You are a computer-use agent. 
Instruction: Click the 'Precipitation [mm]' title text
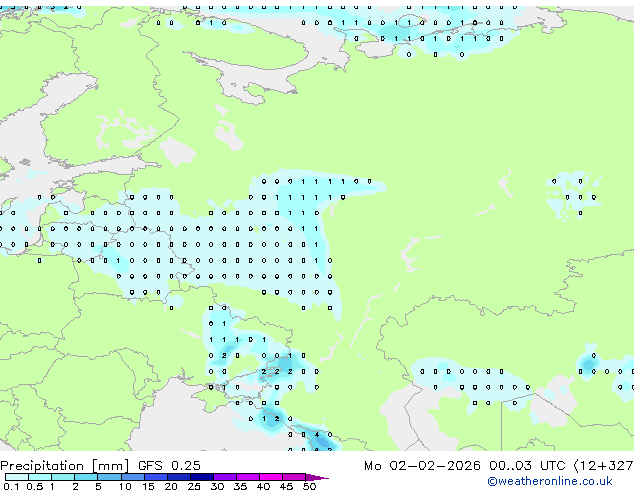point(65,466)
